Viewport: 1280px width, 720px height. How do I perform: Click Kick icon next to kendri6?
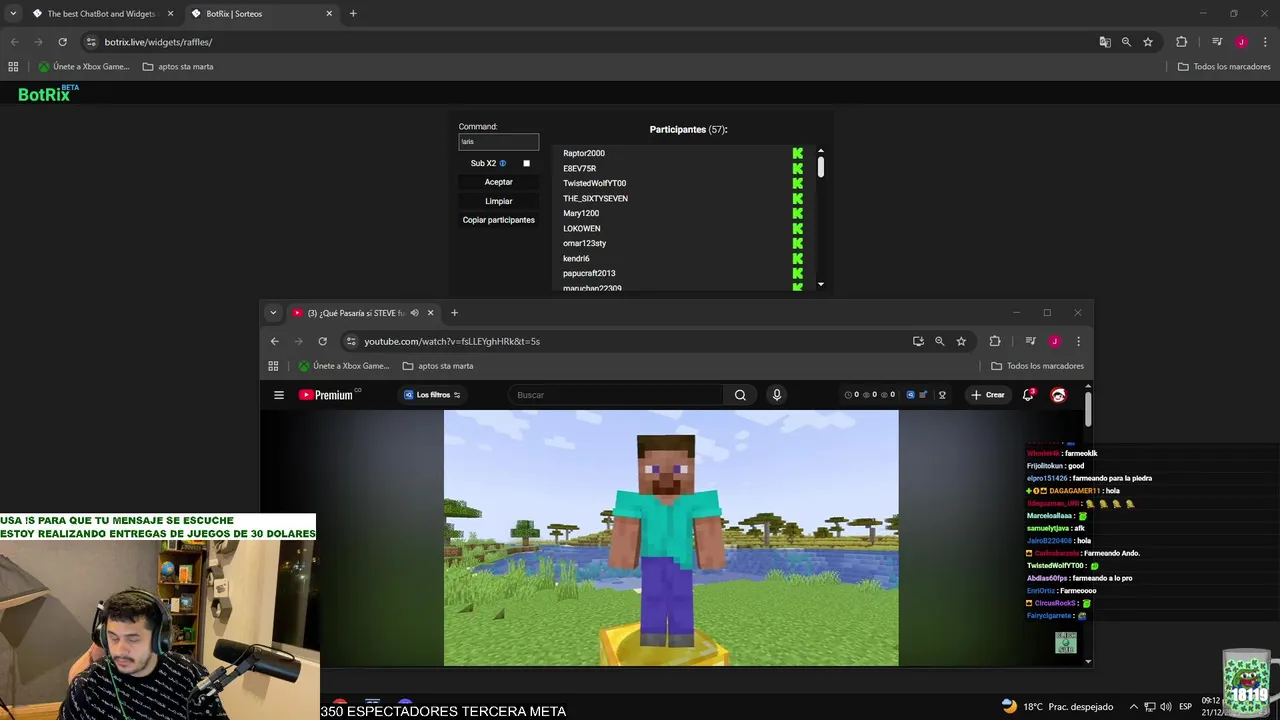798,259
